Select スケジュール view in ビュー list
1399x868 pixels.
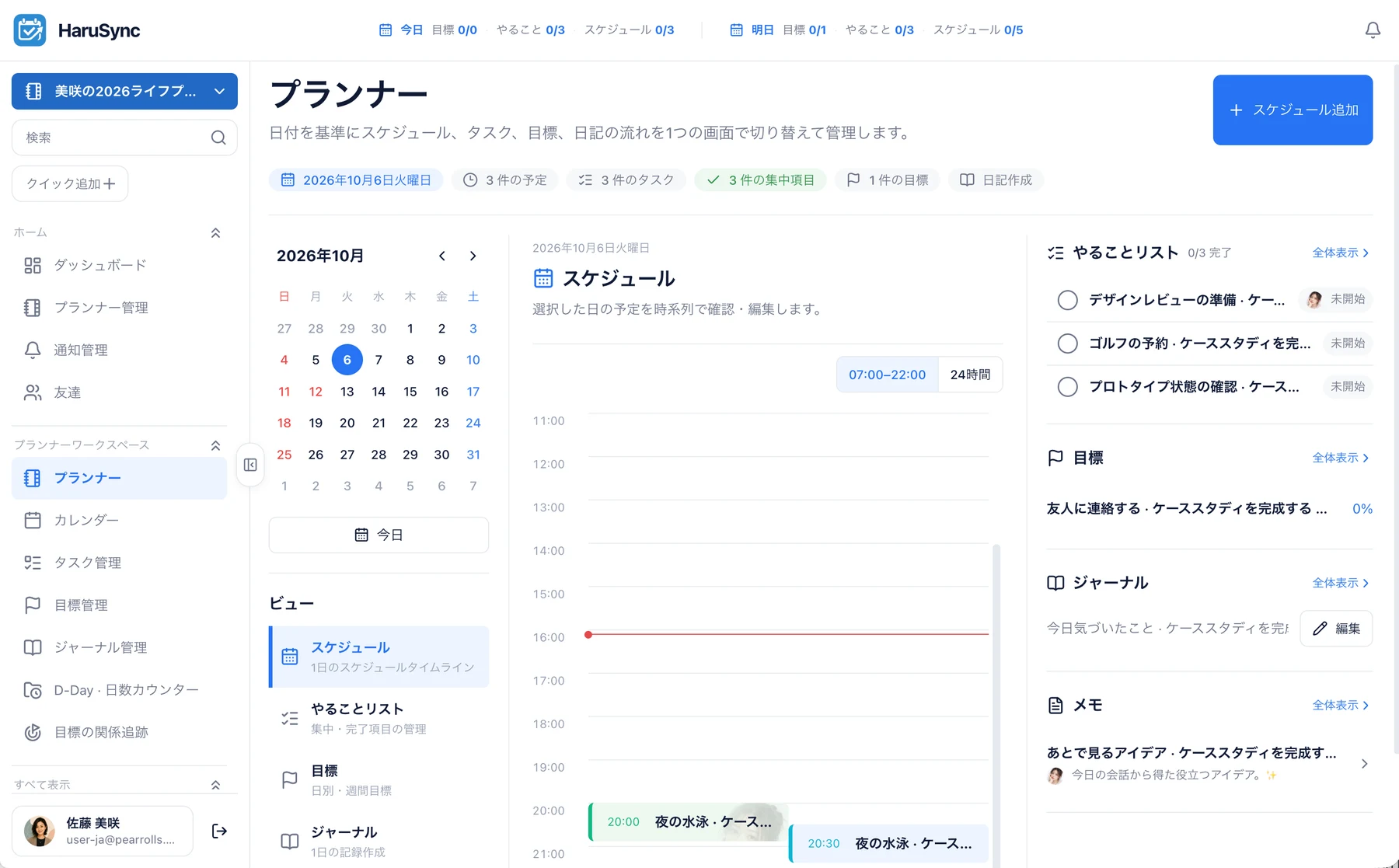click(x=379, y=657)
